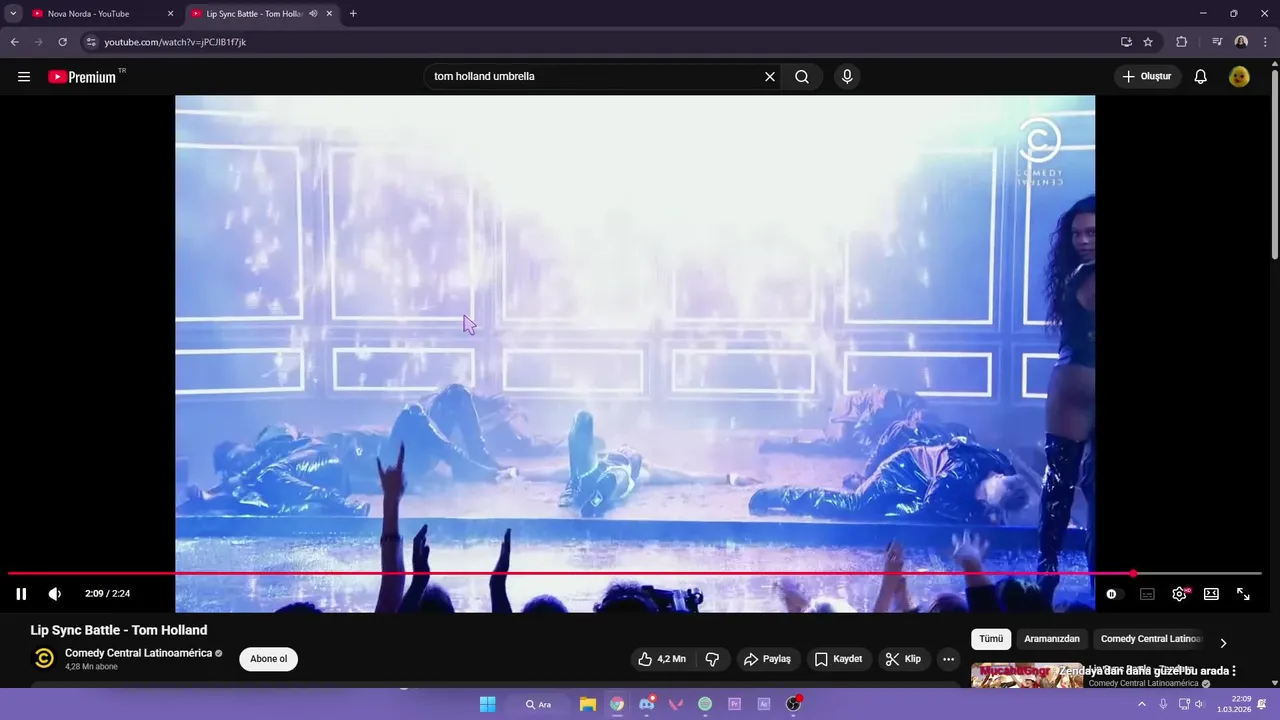
Task: Open the suggested video thumbnail
Action: tap(1027, 676)
